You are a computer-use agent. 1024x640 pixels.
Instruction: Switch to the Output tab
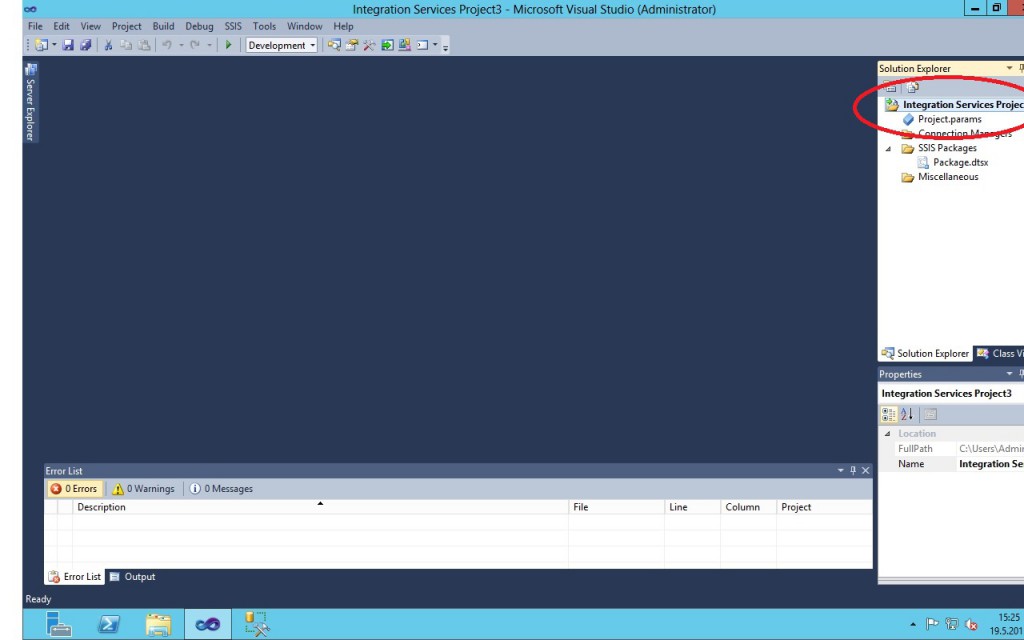[132, 577]
